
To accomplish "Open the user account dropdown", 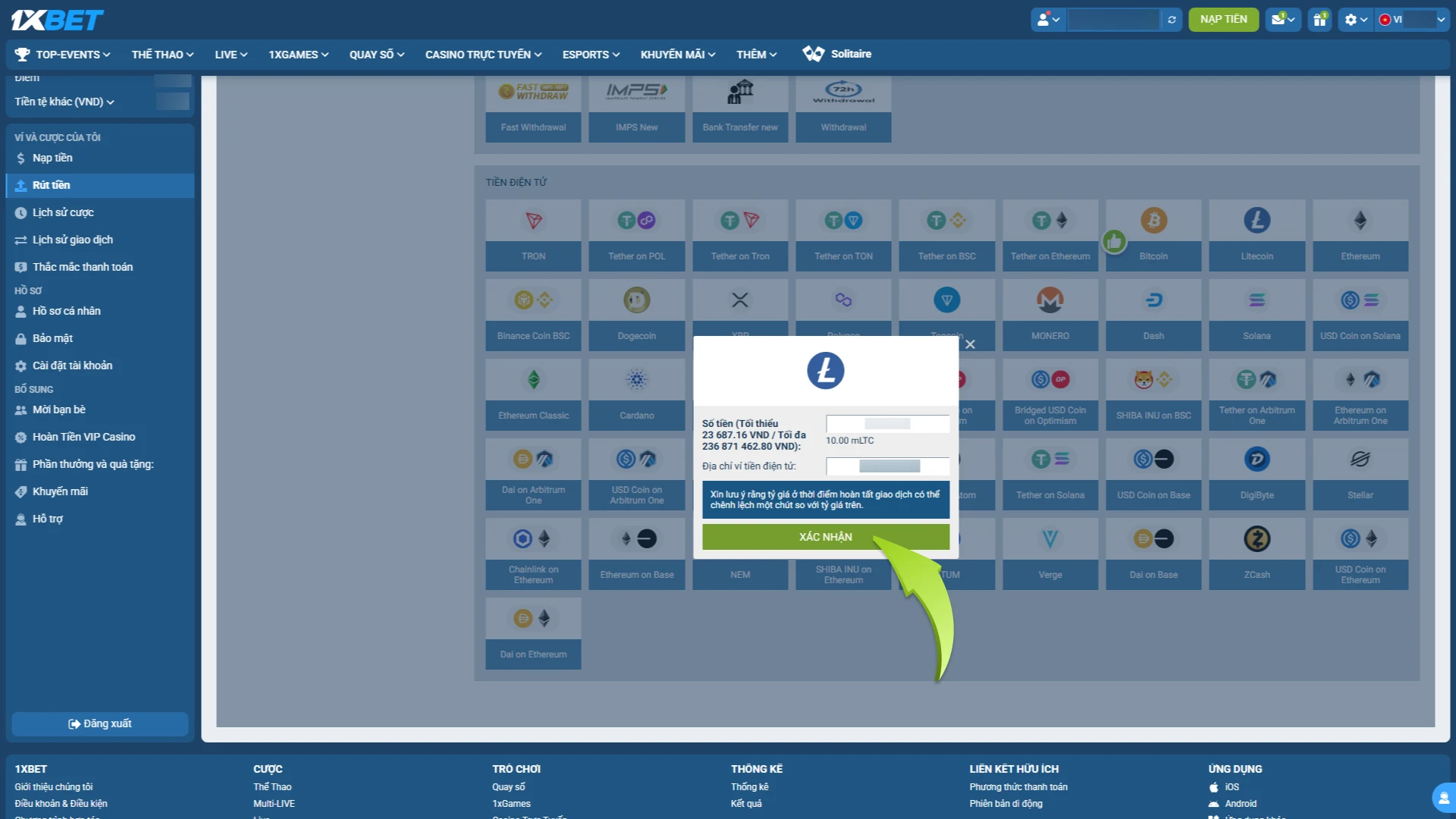I will 1048,20.
